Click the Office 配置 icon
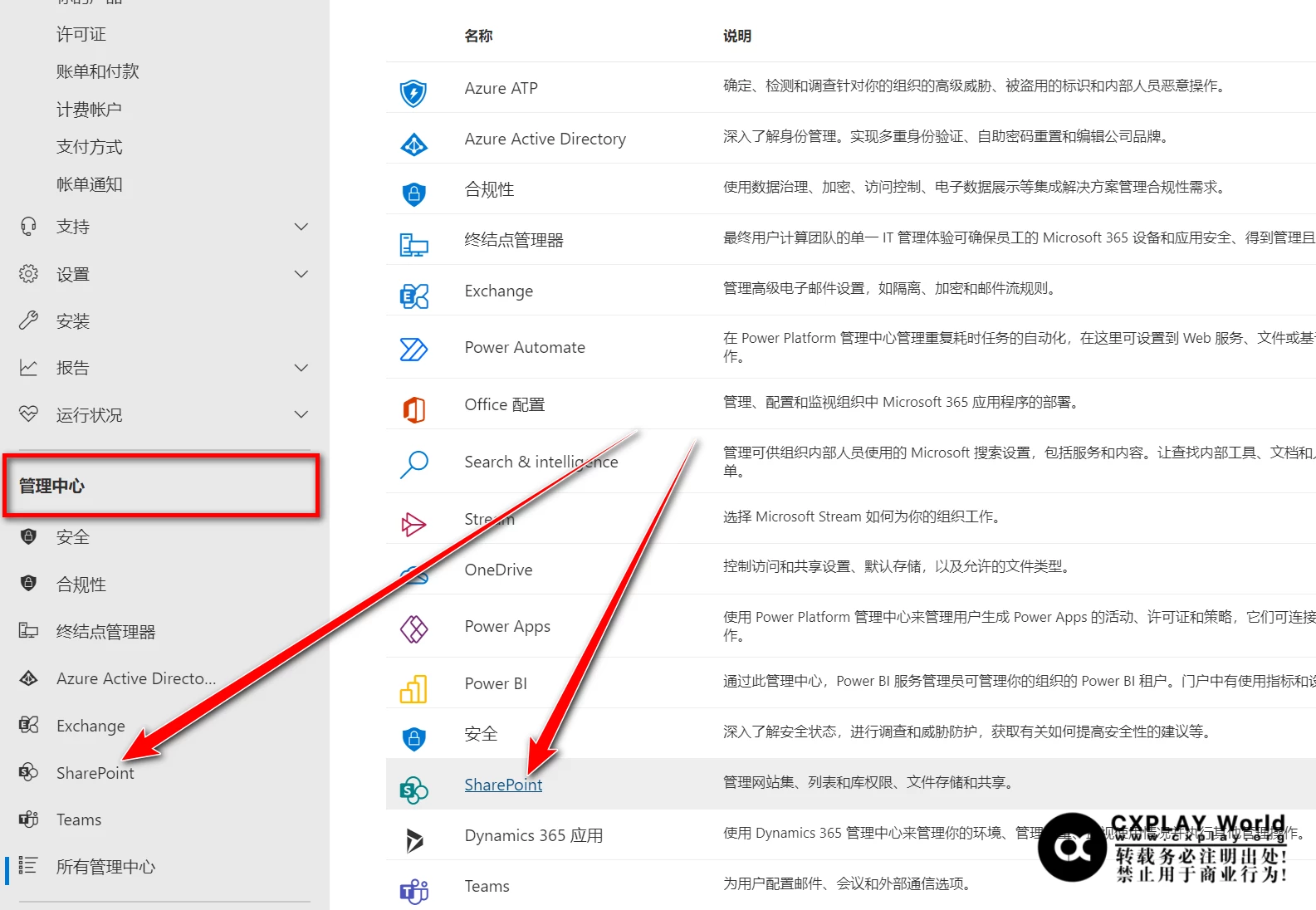Image resolution: width=1316 pixels, height=910 pixels. click(x=413, y=409)
